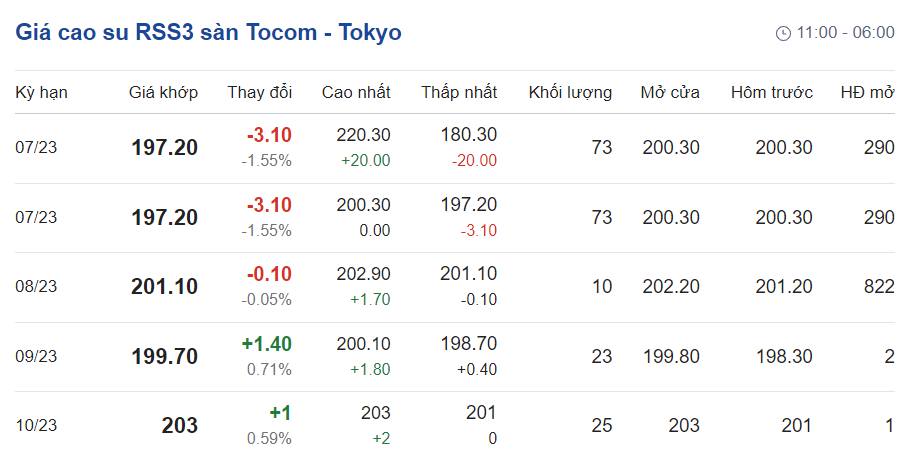Click the 09/23 contract term cell

[x=37, y=356]
